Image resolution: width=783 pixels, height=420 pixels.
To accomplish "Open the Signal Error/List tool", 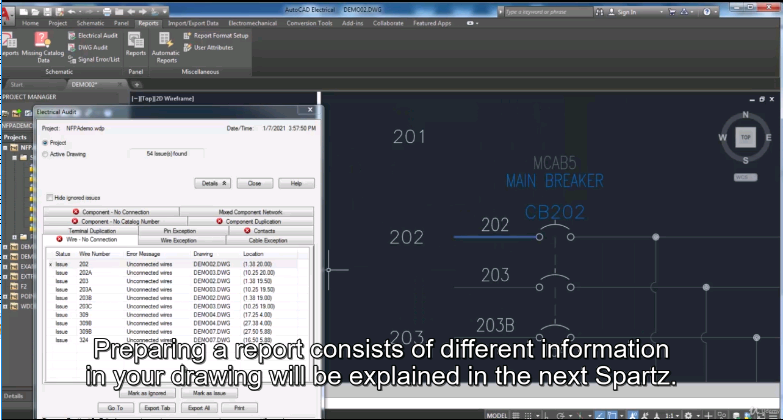I will 94,59.
